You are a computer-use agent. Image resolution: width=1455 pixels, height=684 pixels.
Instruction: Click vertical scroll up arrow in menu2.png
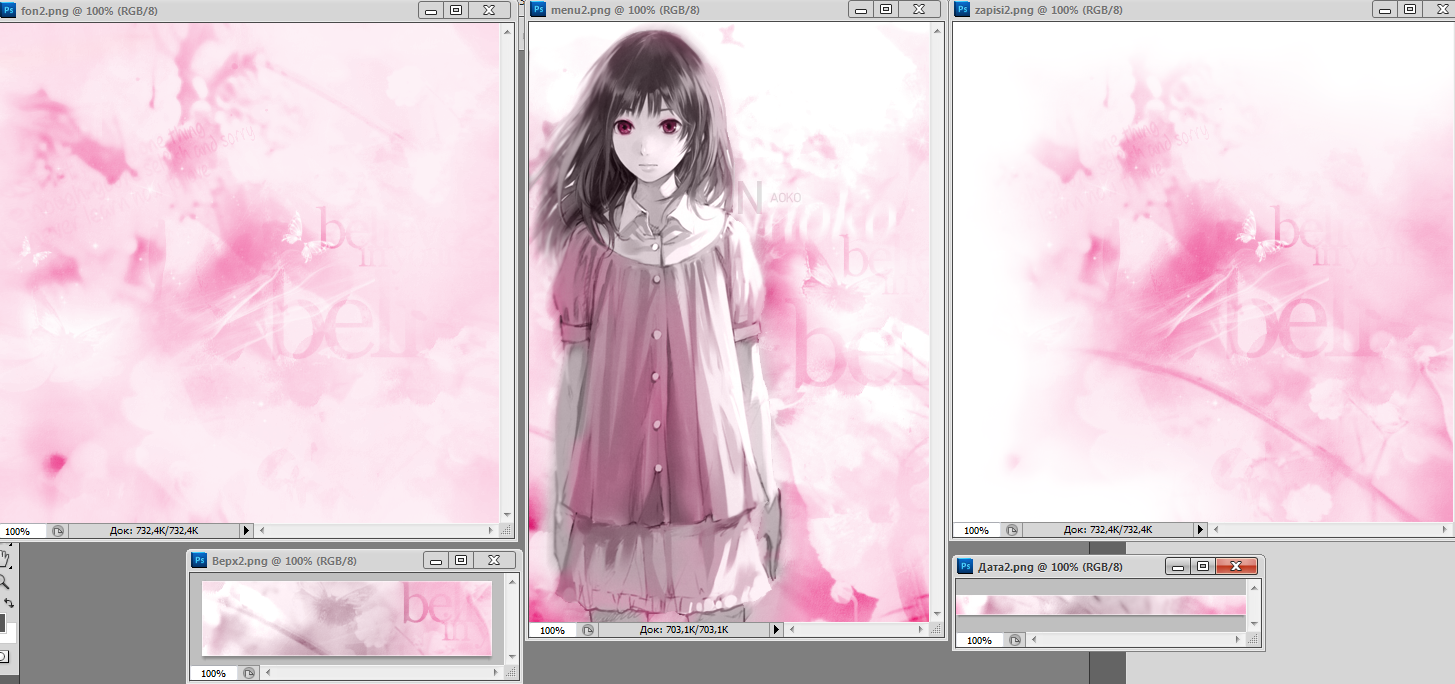pyautogui.click(x=937, y=30)
